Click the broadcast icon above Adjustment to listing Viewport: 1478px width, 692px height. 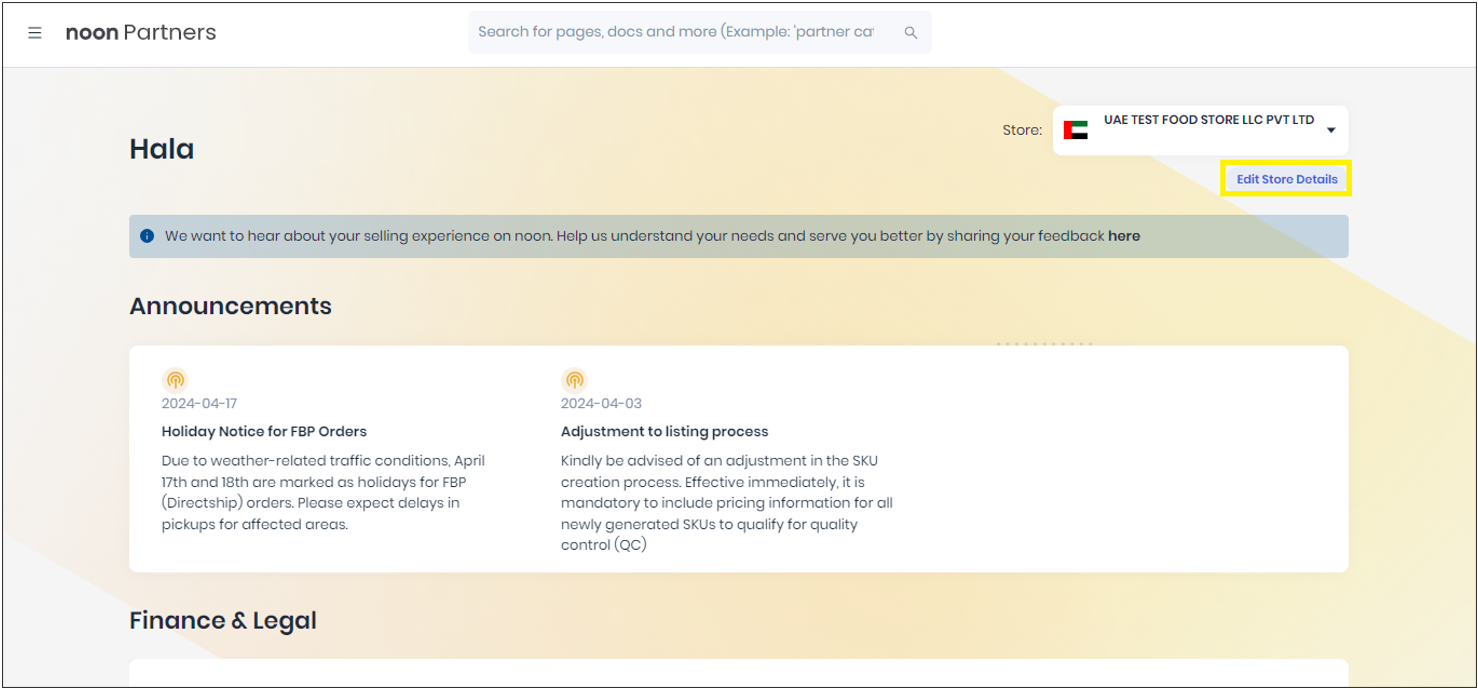574,380
